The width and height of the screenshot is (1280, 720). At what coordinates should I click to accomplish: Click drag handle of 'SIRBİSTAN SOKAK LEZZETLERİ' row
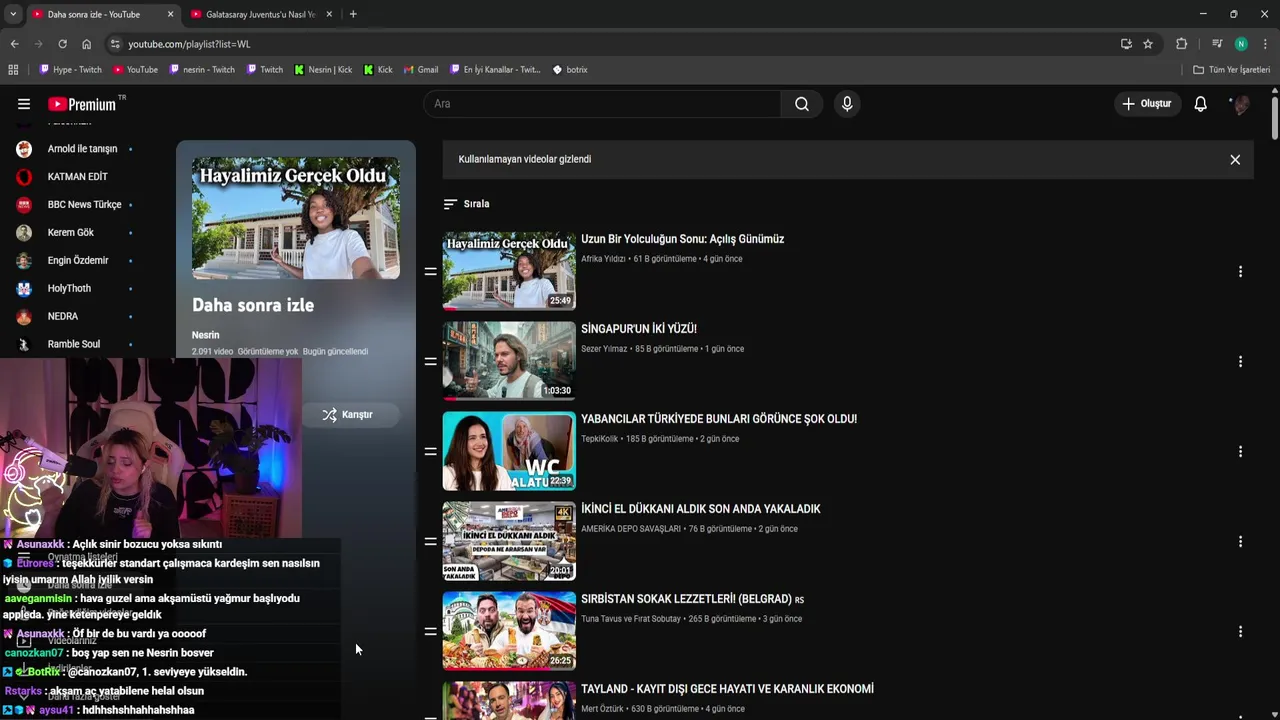(x=430, y=631)
